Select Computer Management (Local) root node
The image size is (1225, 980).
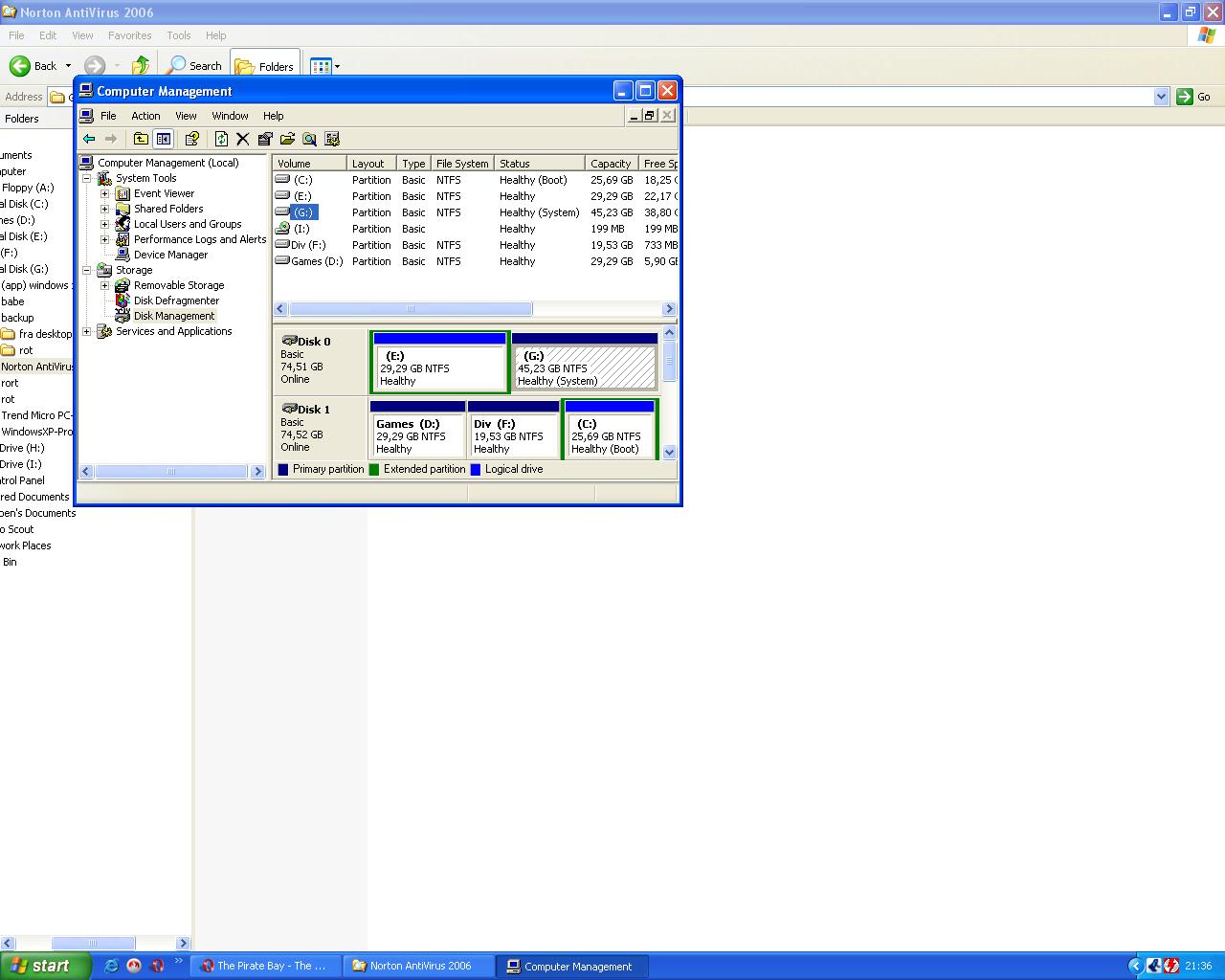pos(167,163)
